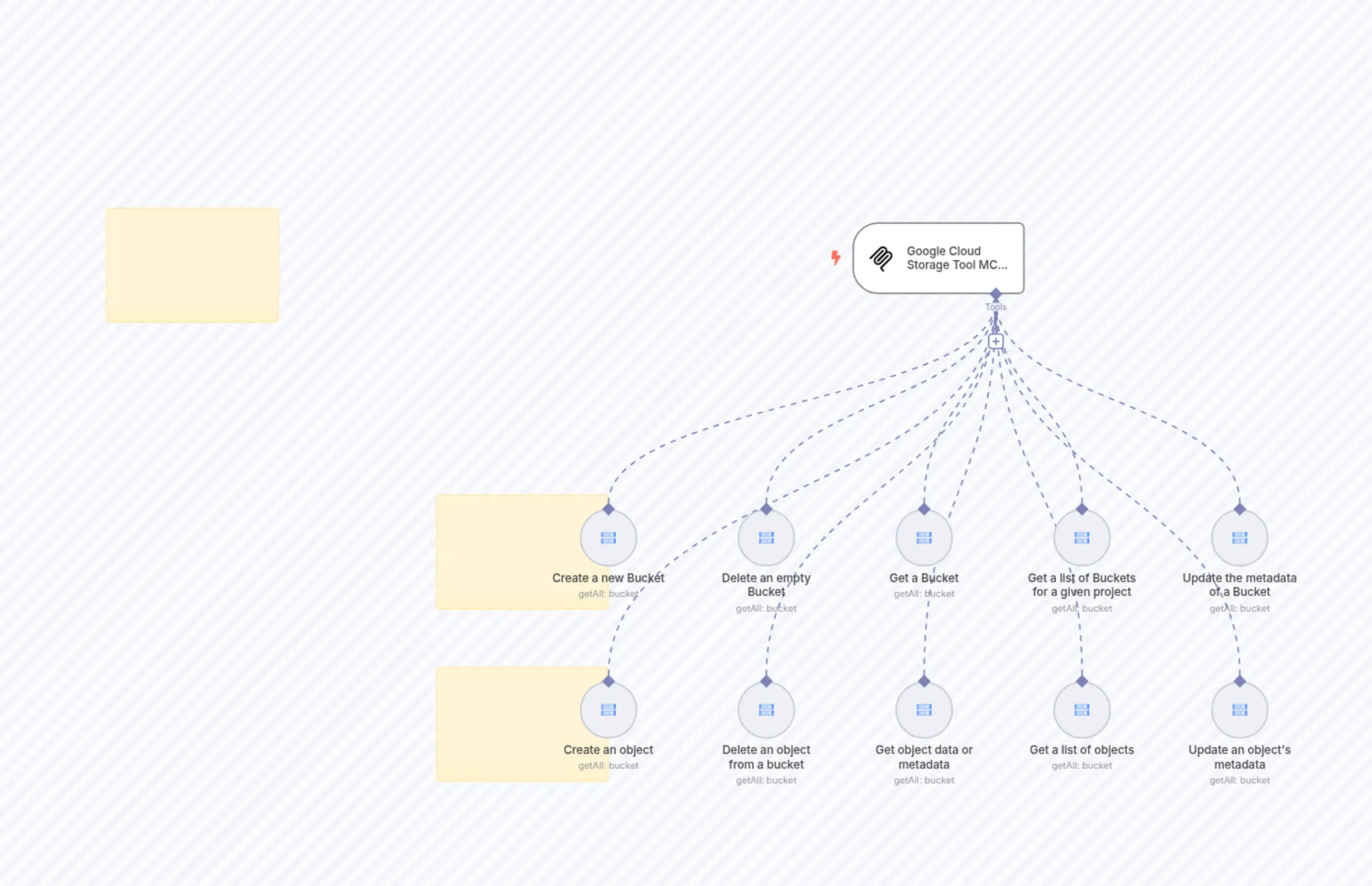This screenshot has height=886, width=1372.
Task: Click the Tools connector label under the MCP node
Action: click(x=996, y=307)
